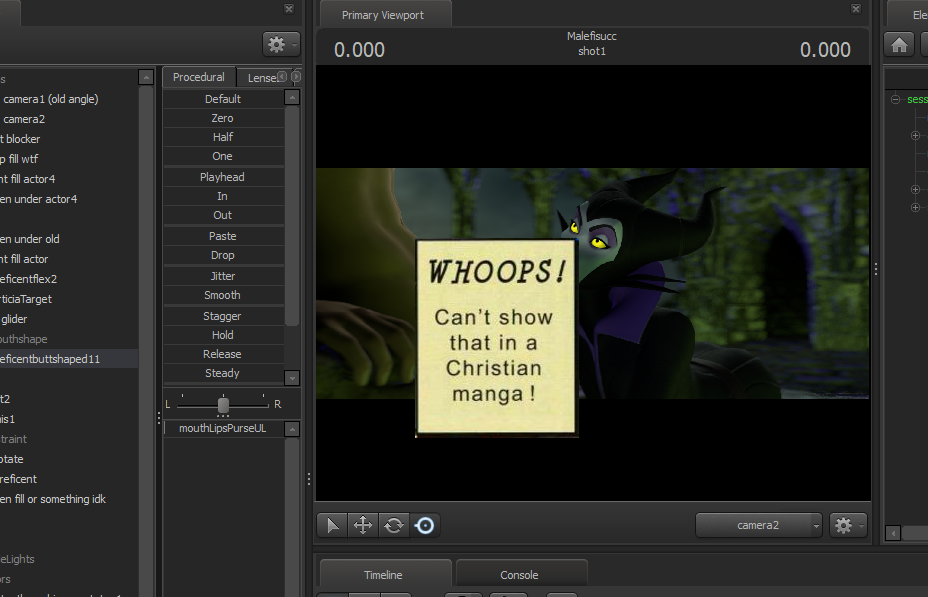Screen dimensions: 928x597
Task: Select the 'fill wtf' light row
Action: [69, 159]
